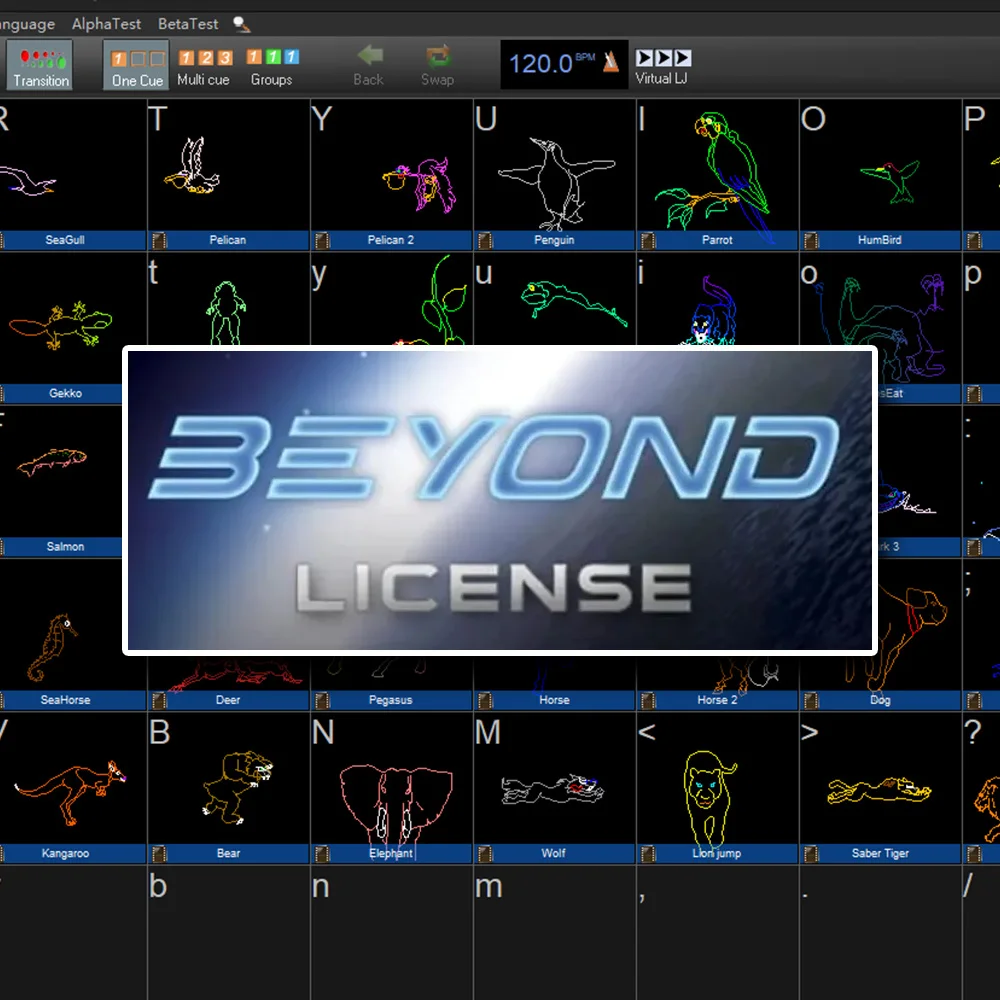Click the small icon beside Penguin label
The height and width of the screenshot is (1000, 1000).
pos(485,240)
